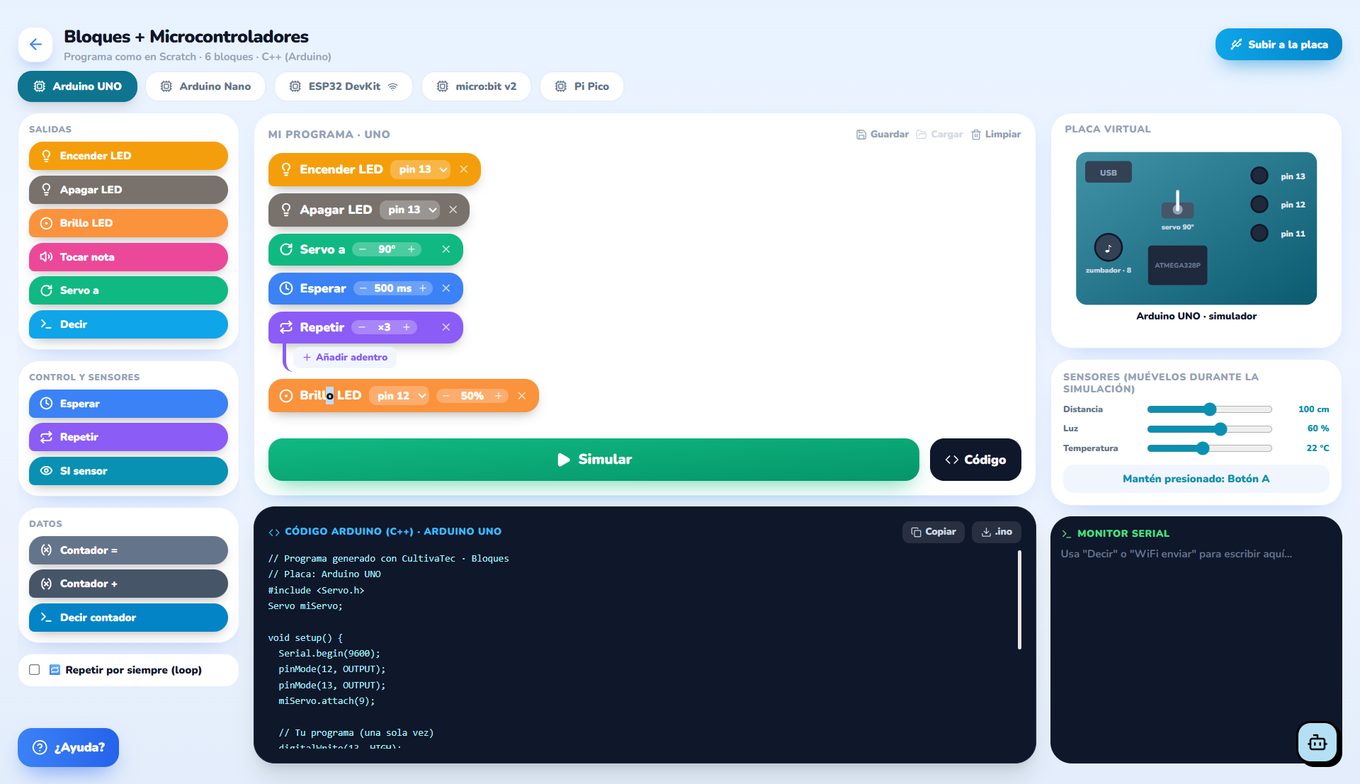
Task: Open pin 12 dropdown on Brillo LED
Action: (398, 396)
